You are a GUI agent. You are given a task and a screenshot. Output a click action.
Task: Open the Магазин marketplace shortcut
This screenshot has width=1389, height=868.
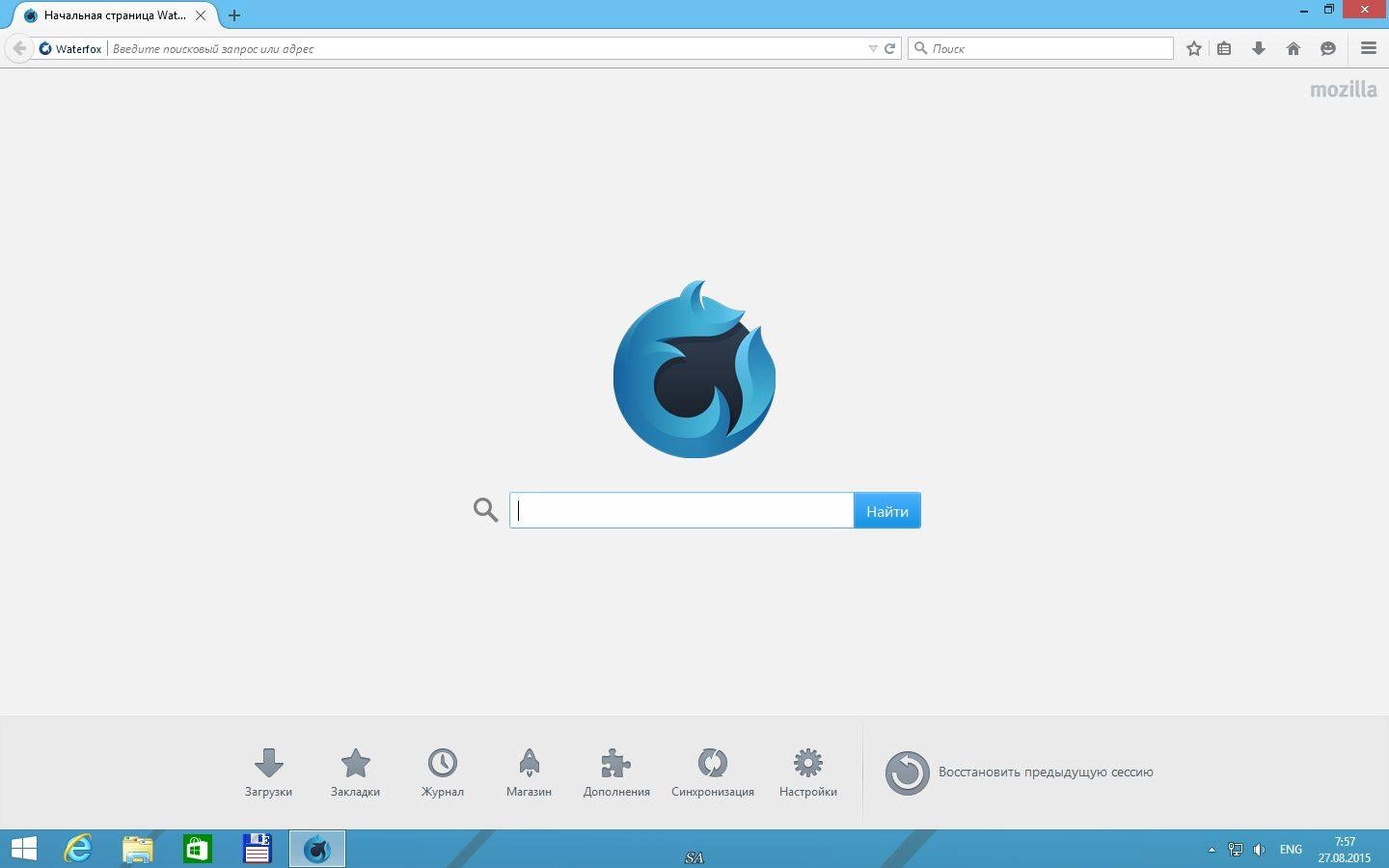click(x=529, y=773)
